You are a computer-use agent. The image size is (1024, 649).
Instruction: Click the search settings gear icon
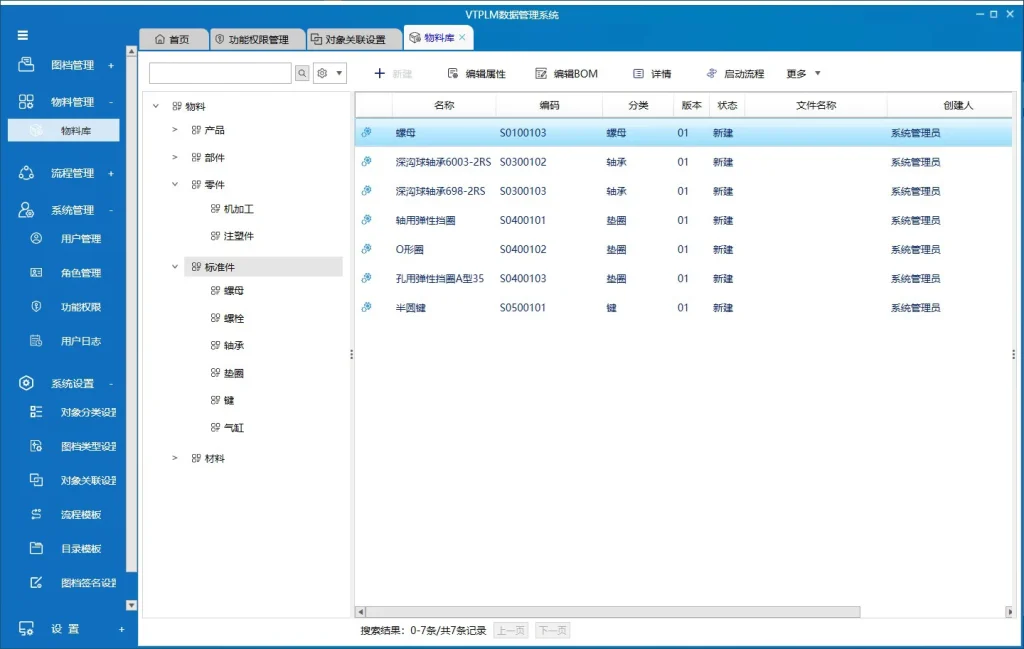coord(322,73)
